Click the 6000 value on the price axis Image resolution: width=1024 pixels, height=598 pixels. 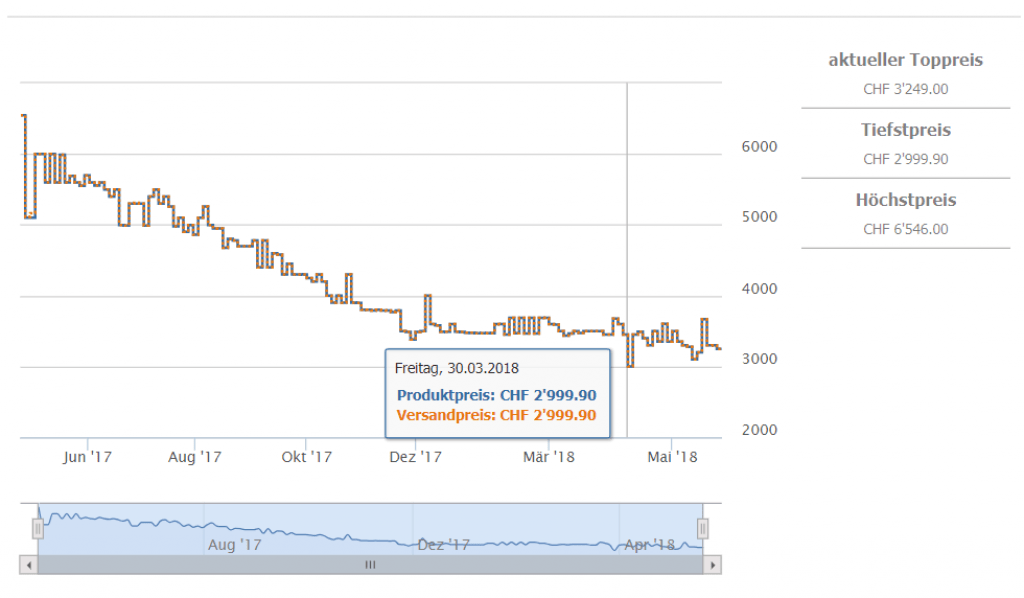tap(759, 147)
